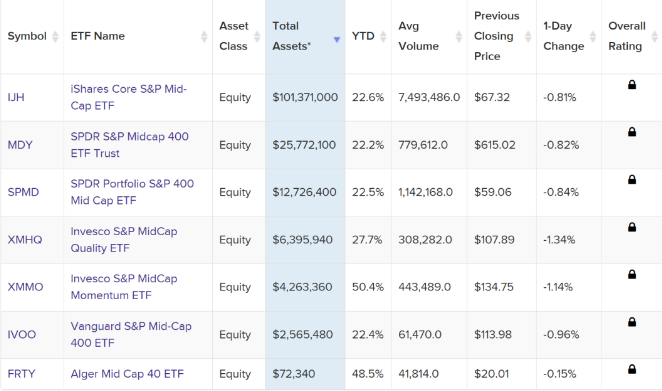This screenshot has width=662, height=391.
Task: Click the lock icon in the IVOO row
Action: 632,322
